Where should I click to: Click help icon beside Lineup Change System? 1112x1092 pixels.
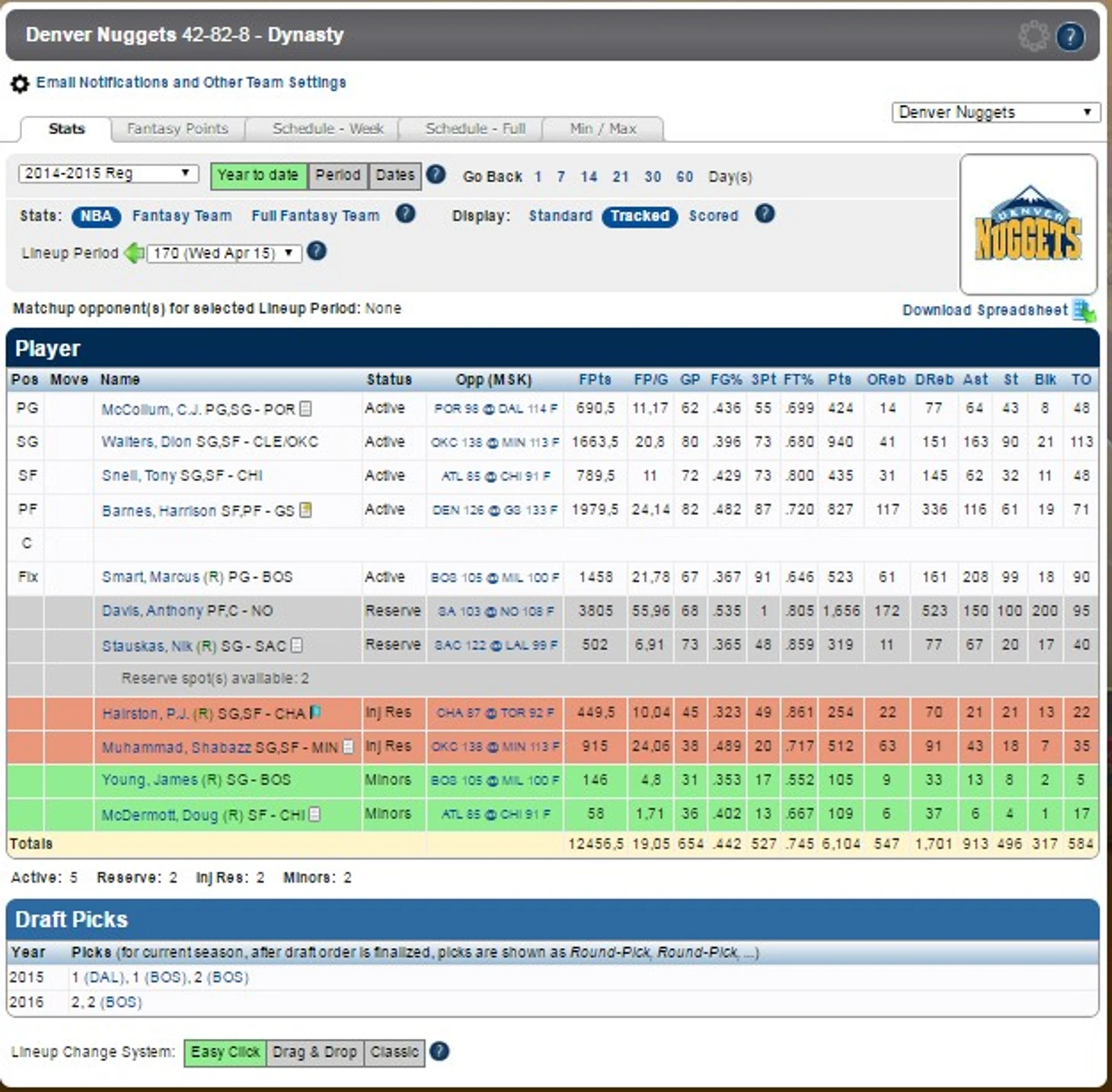(439, 1052)
